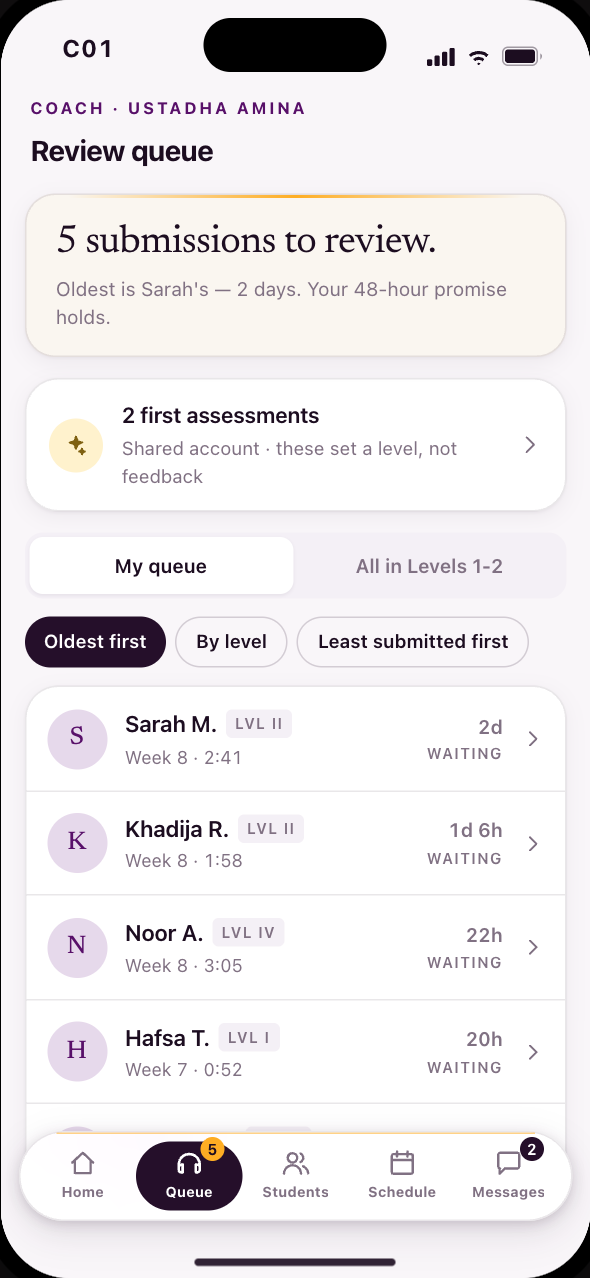
Task: Tap Sarah M.'s S avatar
Action: (77, 740)
